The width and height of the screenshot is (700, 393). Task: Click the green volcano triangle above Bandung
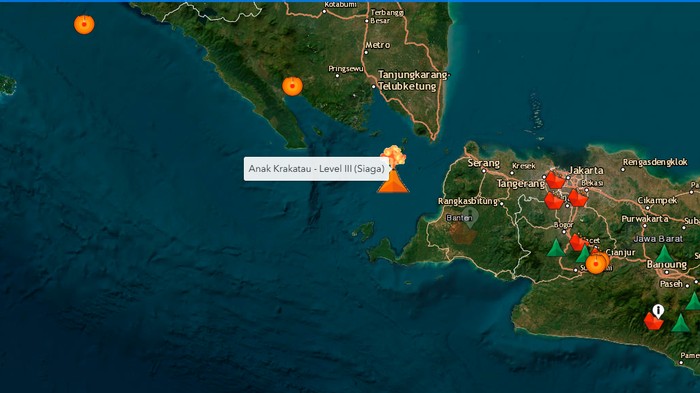point(664,254)
